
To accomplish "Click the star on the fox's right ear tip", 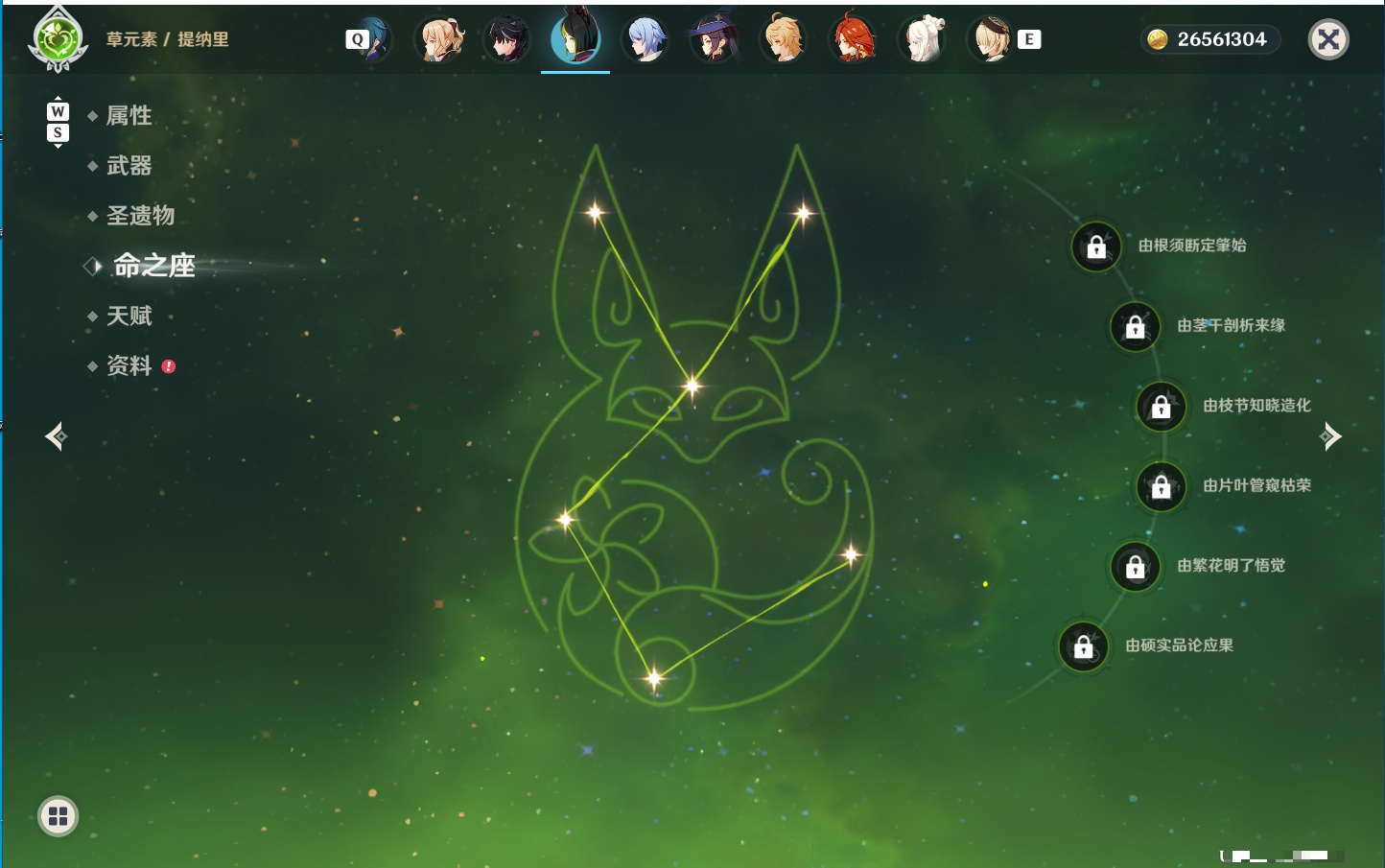I will click(803, 213).
